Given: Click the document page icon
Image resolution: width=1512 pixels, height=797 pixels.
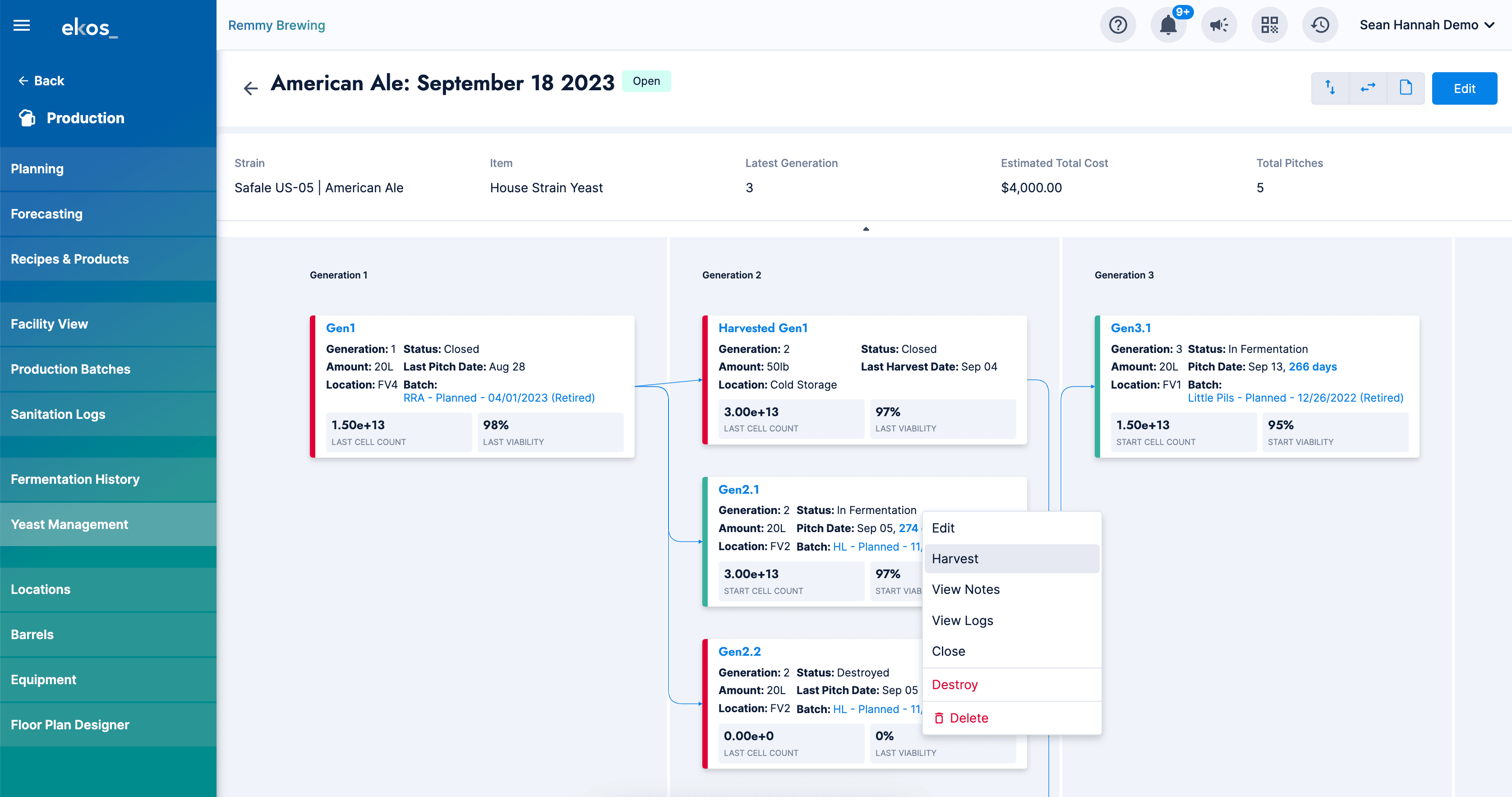Looking at the screenshot, I should (1406, 88).
